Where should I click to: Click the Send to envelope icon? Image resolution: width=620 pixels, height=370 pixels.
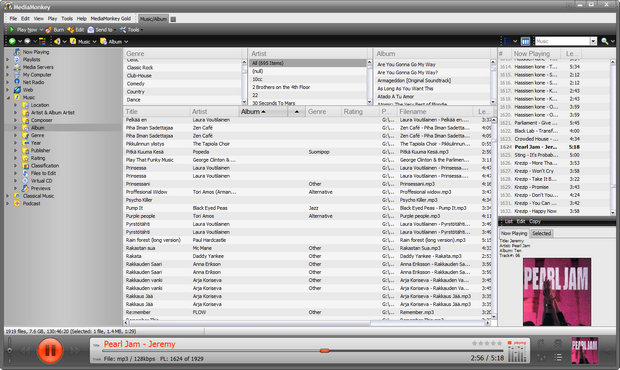91,30
